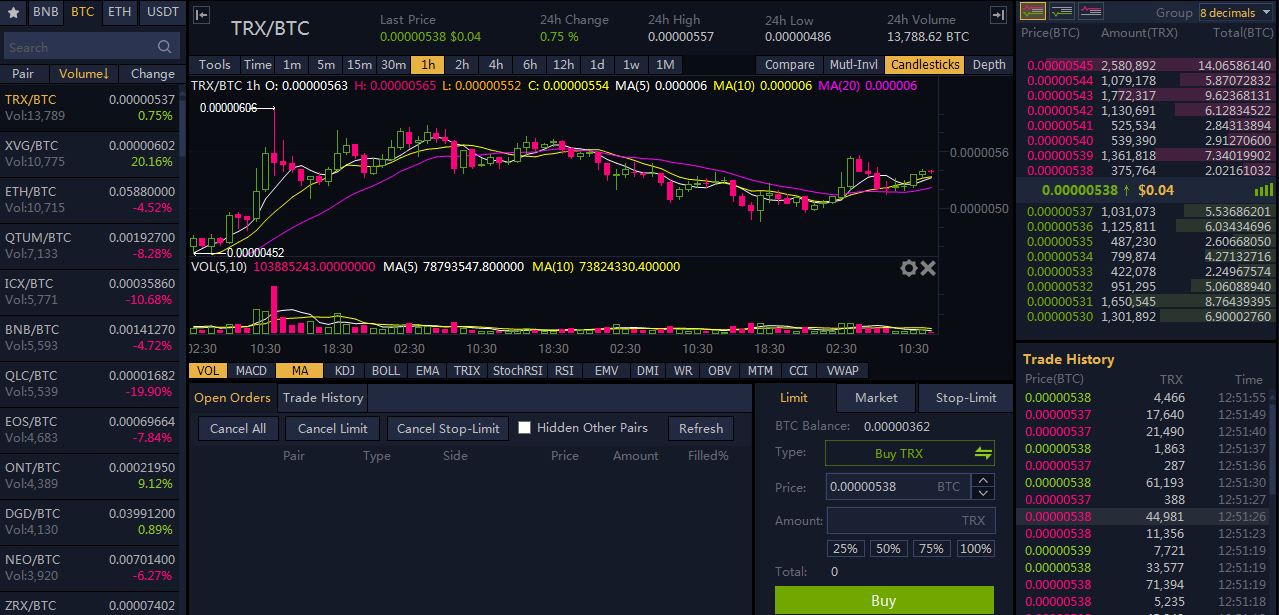Increase price with the up stepper
This screenshot has width=1279, height=615.
pyautogui.click(x=984, y=481)
